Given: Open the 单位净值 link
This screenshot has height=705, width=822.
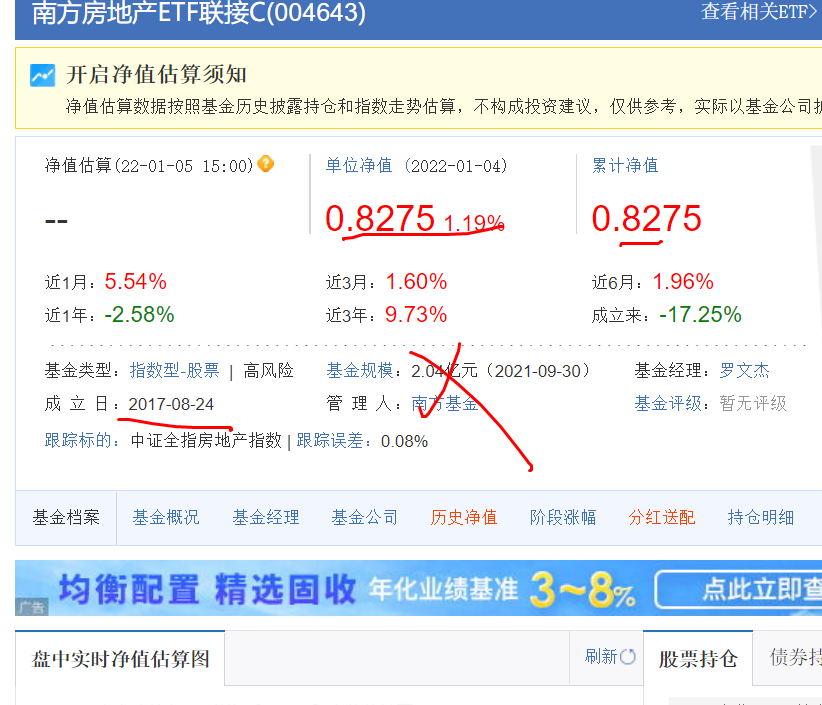Looking at the screenshot, I should (x=359, y=166).
